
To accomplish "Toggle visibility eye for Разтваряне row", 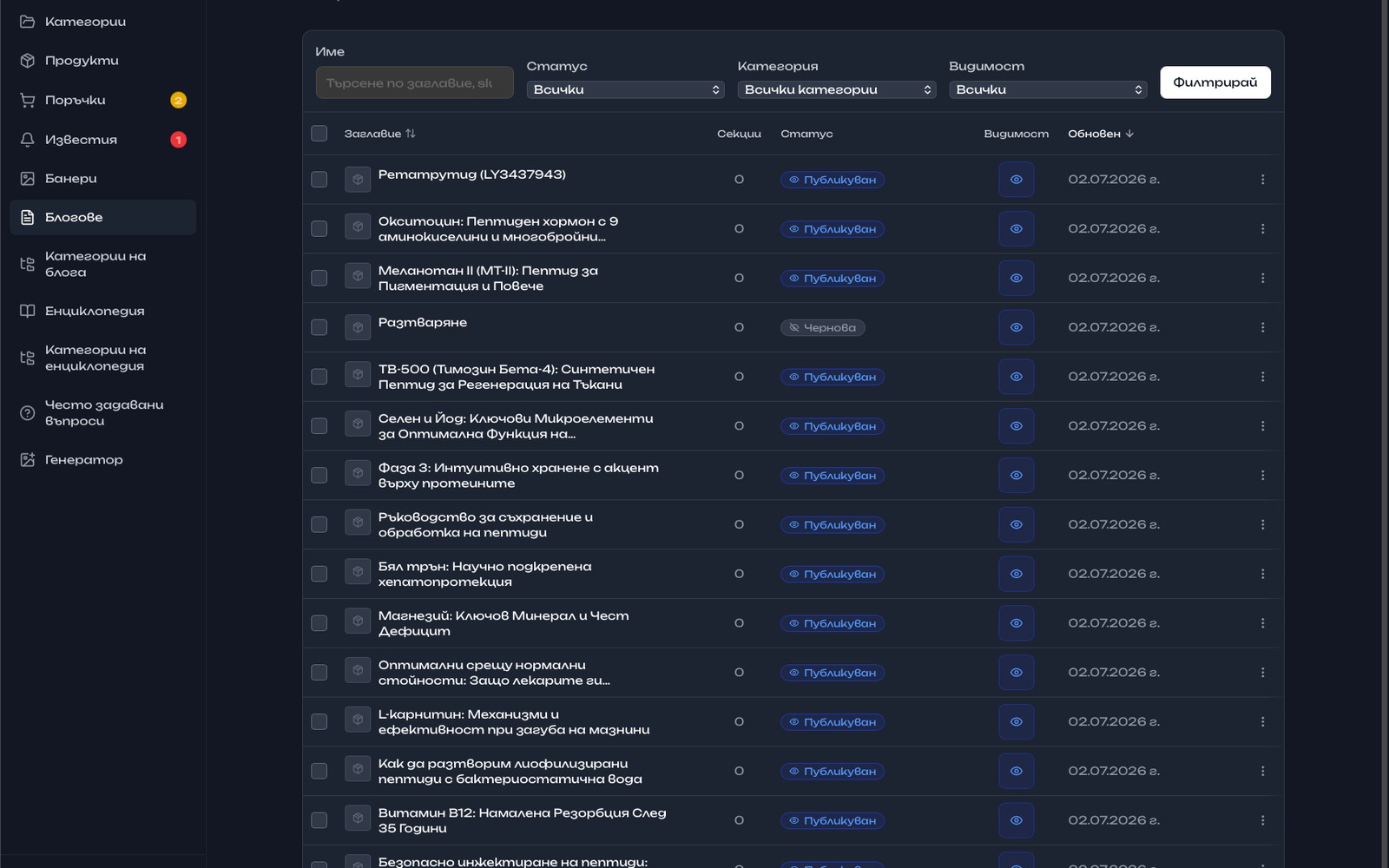I will pos(1016,327).
